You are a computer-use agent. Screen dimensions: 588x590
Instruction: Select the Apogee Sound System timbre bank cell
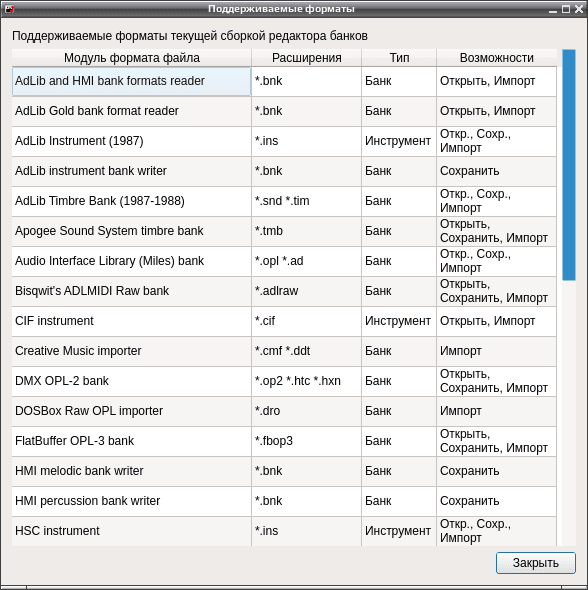pyautogui.click(x=132, y=231)
